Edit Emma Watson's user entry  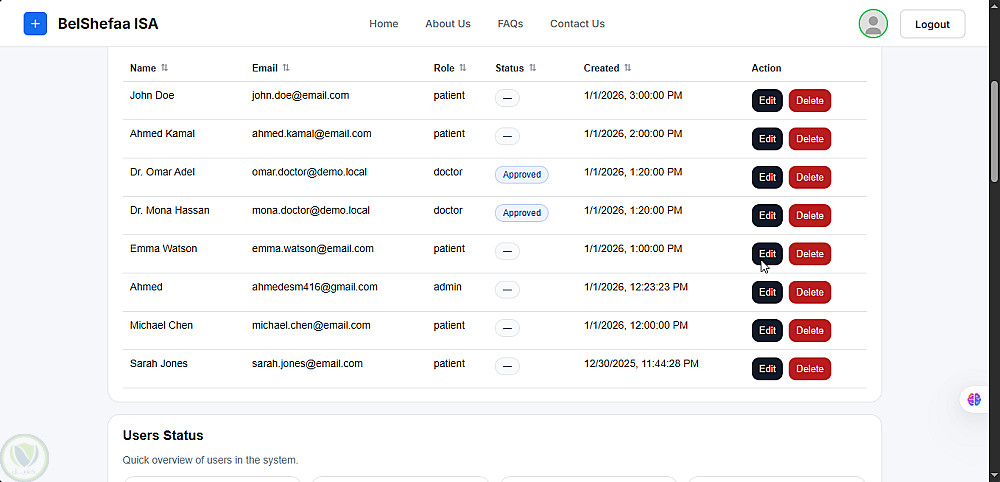[767, 254]
